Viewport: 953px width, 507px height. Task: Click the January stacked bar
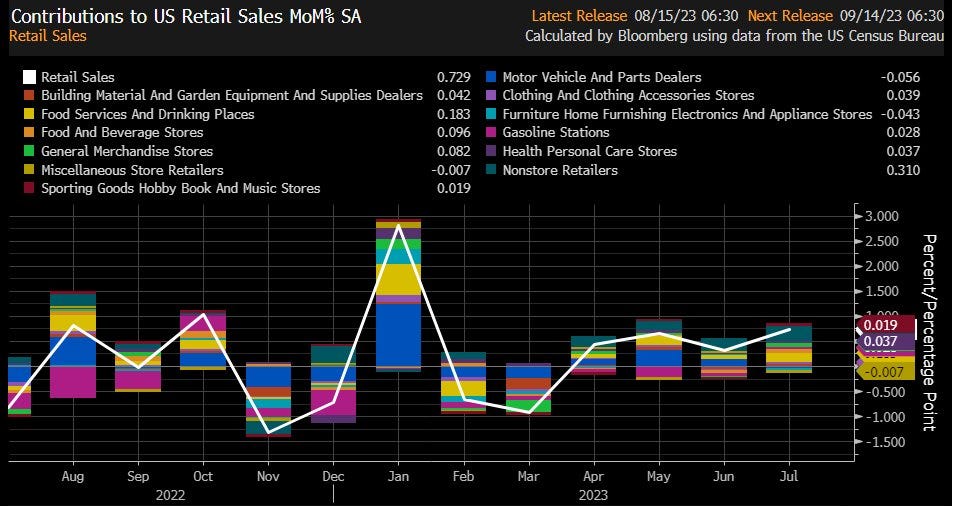pos(398,295)
